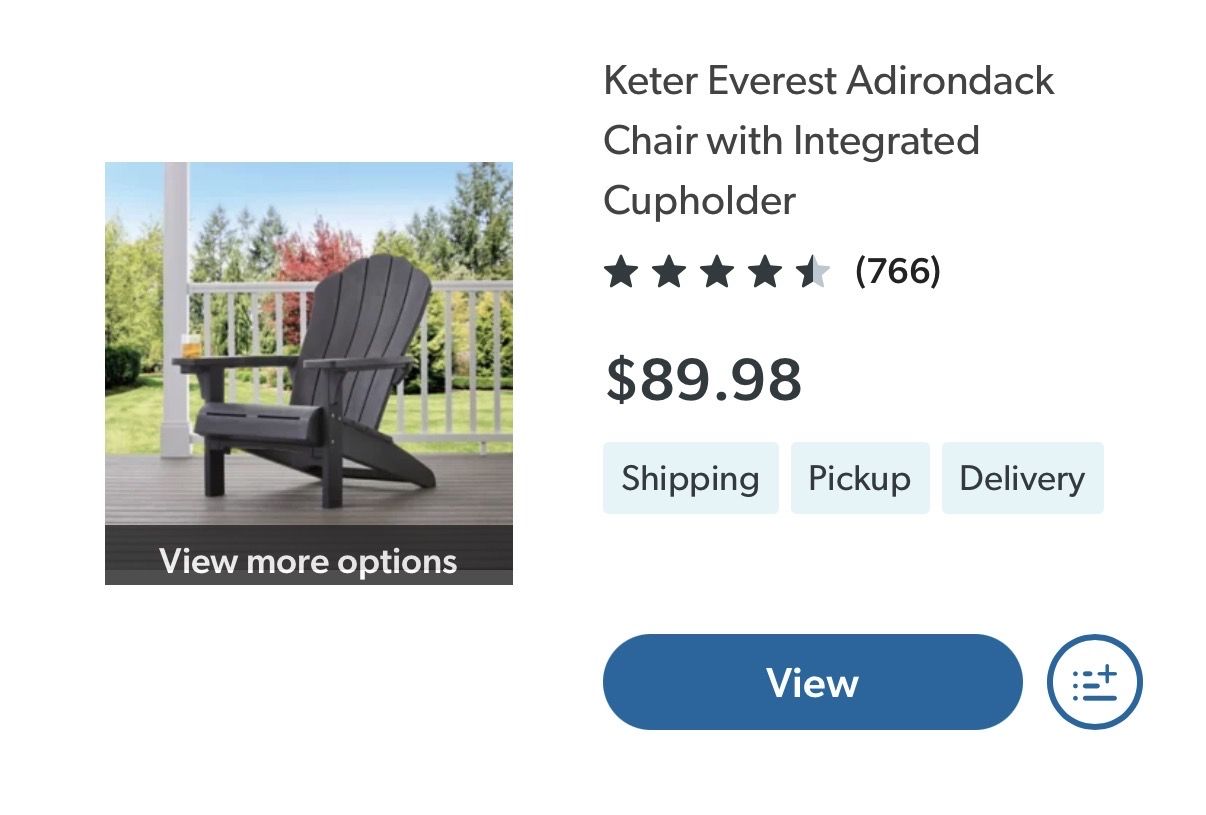The image size is (1206, 815).
Task: Click the fourth rating star
Action: [x=765, y=271]
